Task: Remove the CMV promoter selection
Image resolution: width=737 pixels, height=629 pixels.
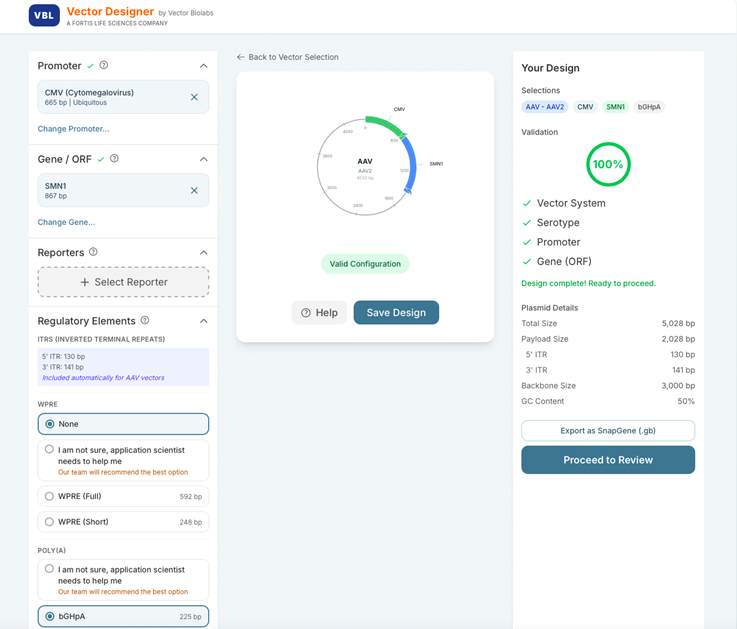Action: pos(194,97)
